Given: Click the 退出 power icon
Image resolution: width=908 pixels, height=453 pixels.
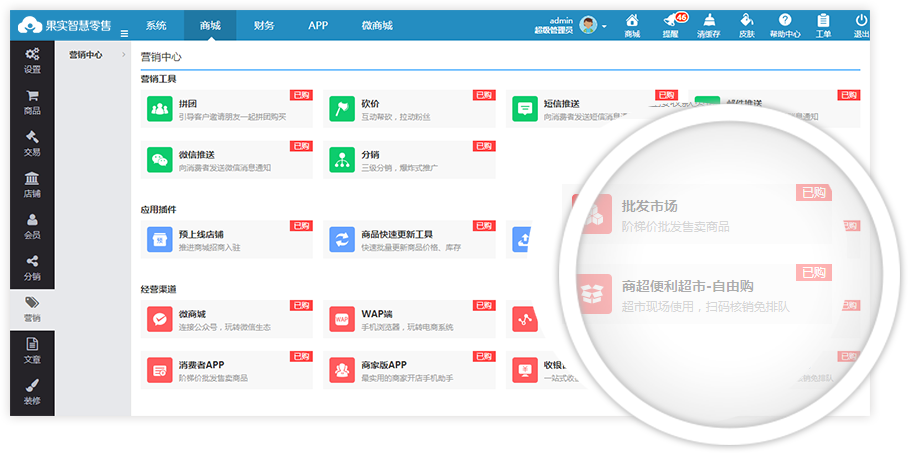Looking at the screenshot, I should (x=862, y=26).
